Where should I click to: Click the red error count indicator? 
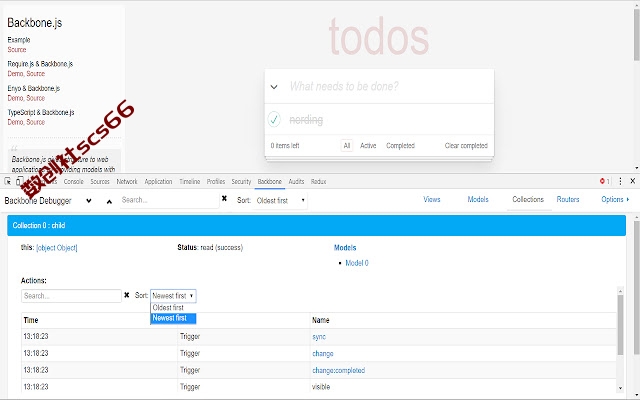[x=604, y=181]
